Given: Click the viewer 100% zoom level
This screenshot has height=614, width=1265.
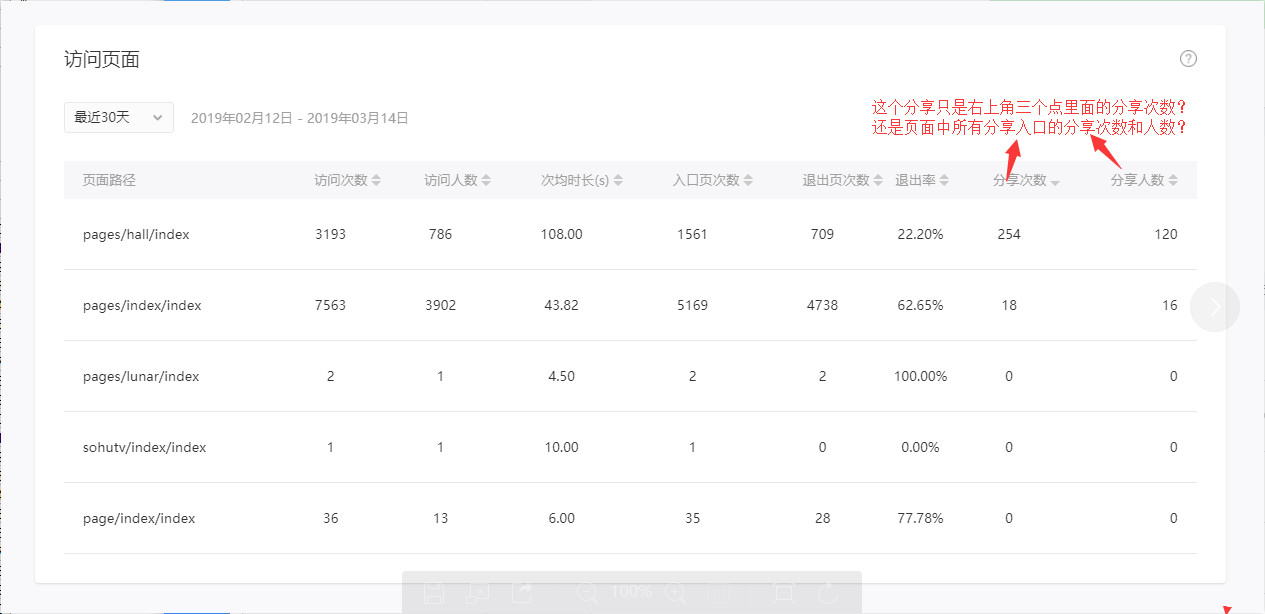Looking at the screenshot, I should 632,591.
